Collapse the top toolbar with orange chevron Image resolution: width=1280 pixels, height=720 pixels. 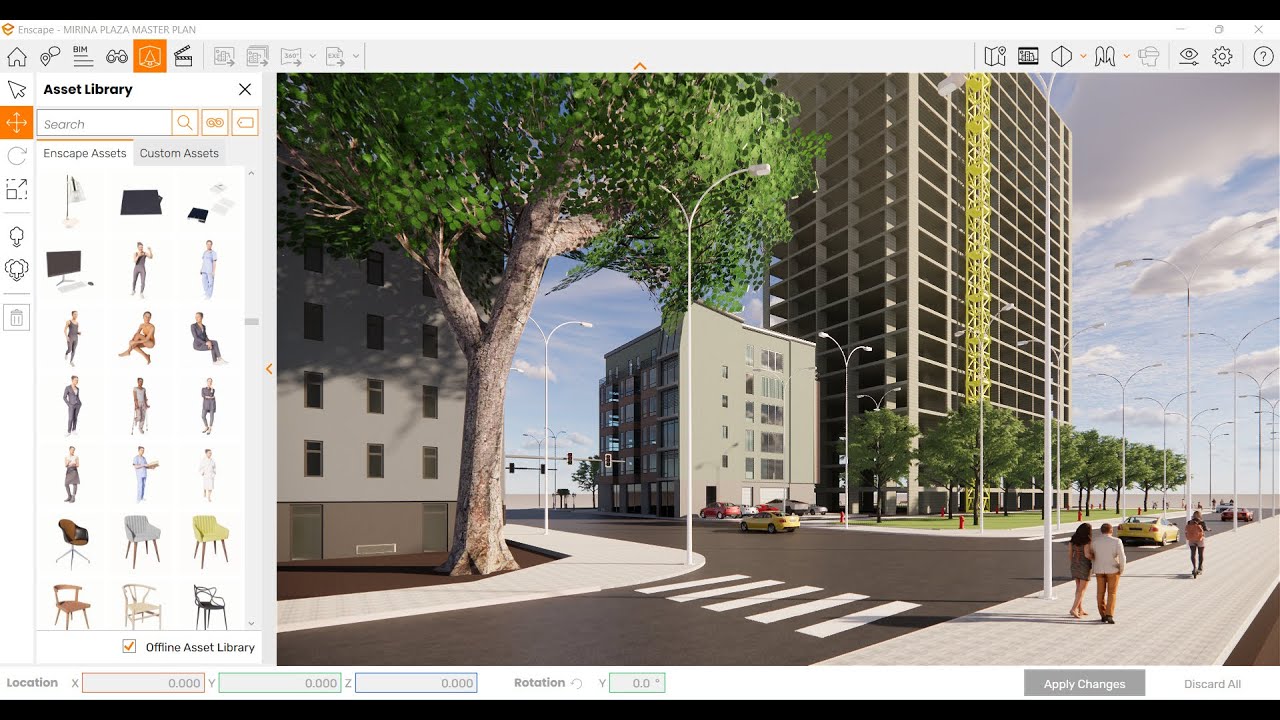point(640,67)
